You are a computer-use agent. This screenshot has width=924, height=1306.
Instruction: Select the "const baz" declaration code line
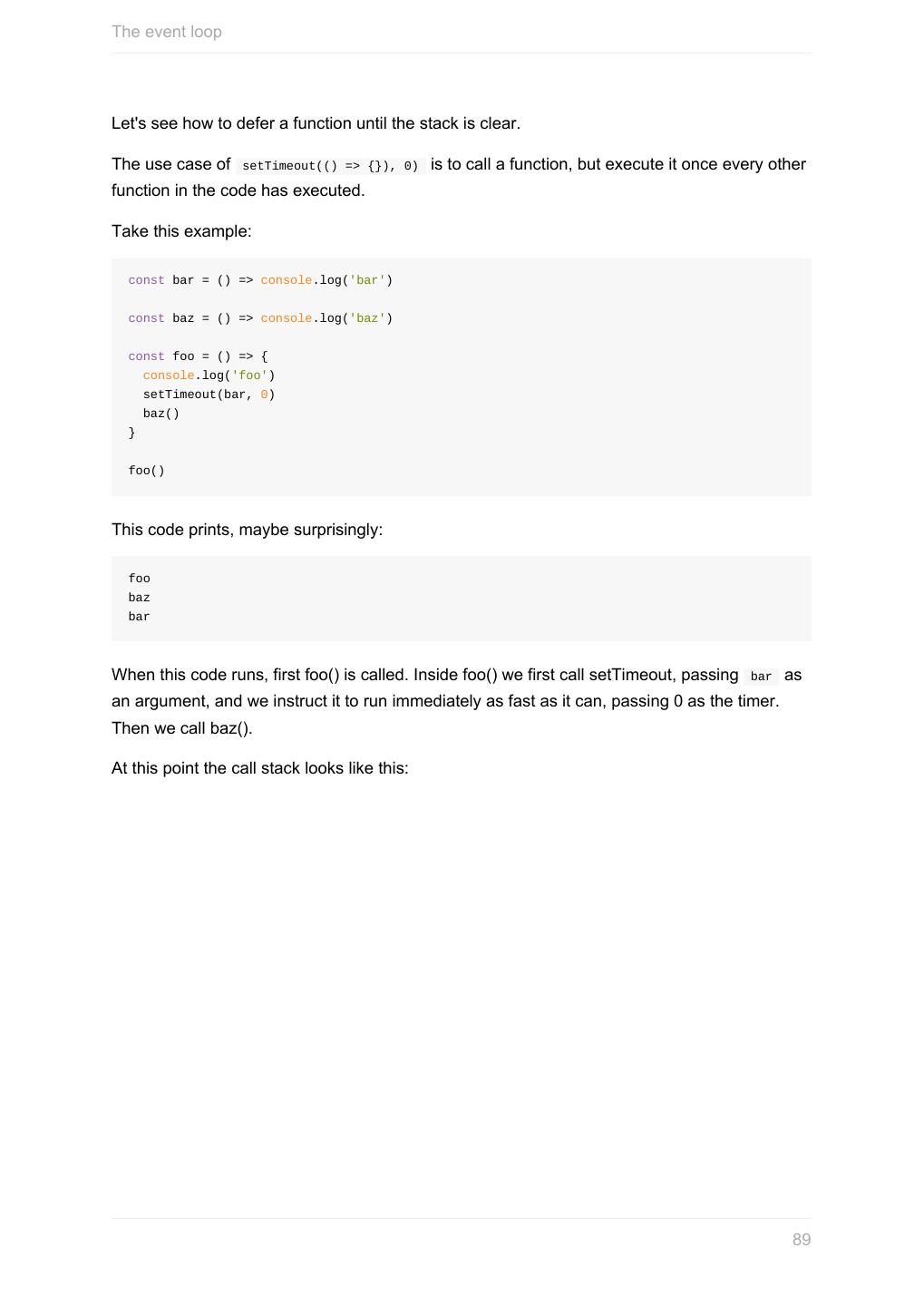tap(260, 318)
